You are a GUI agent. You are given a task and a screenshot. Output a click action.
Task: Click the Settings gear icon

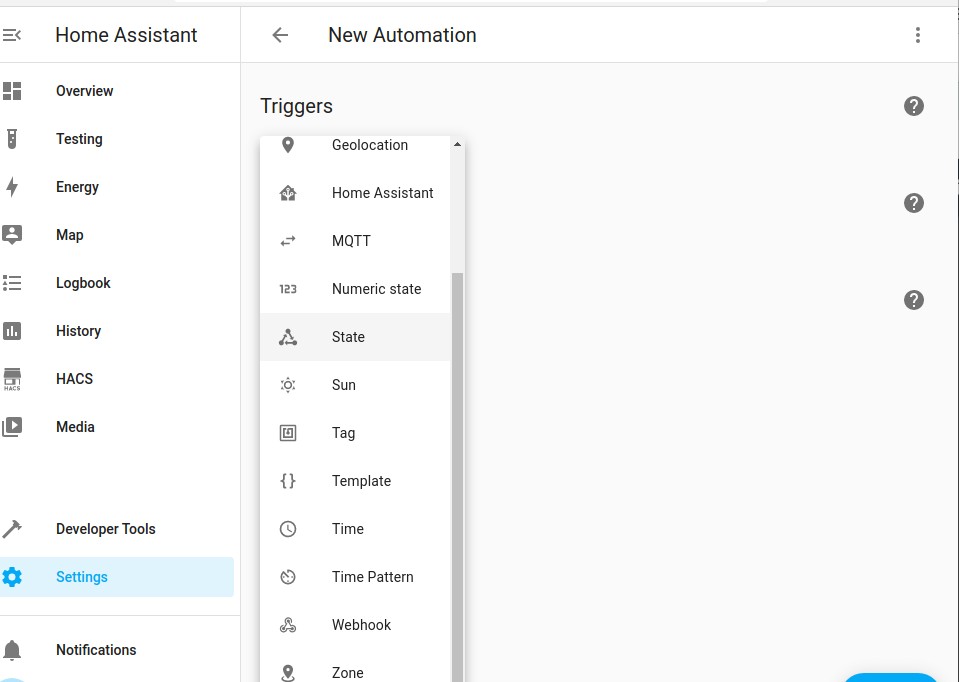coord(12,577)
